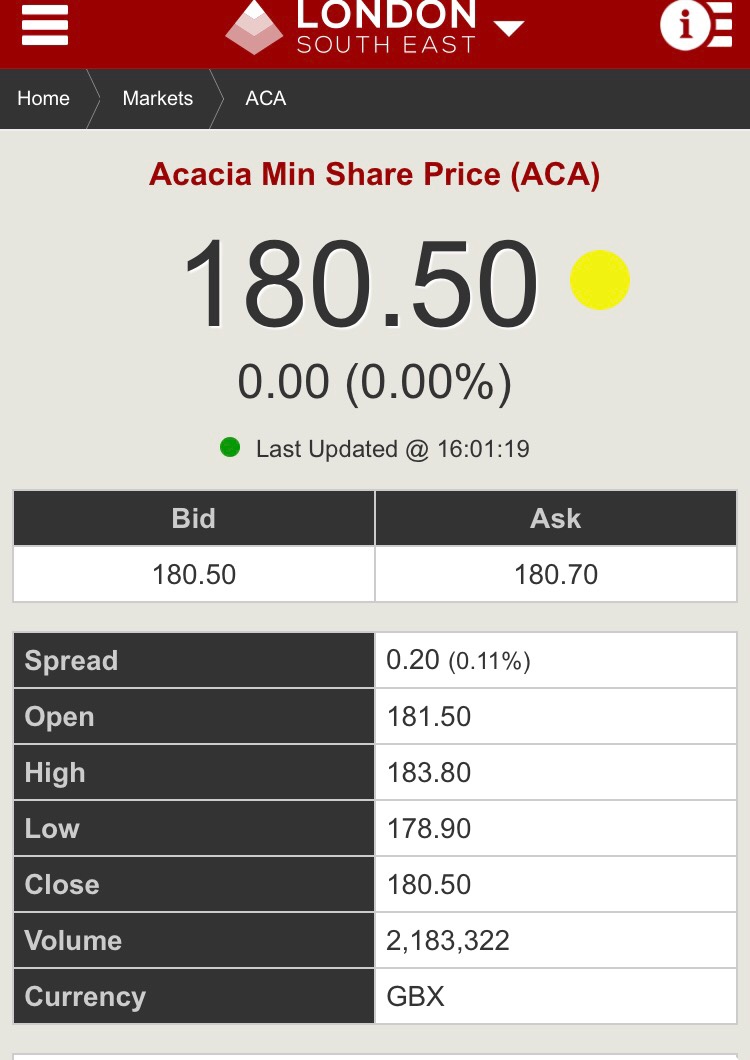Open the hamburger menu icon
Screen dimensions: 750x1060
(x=44, y=25)
